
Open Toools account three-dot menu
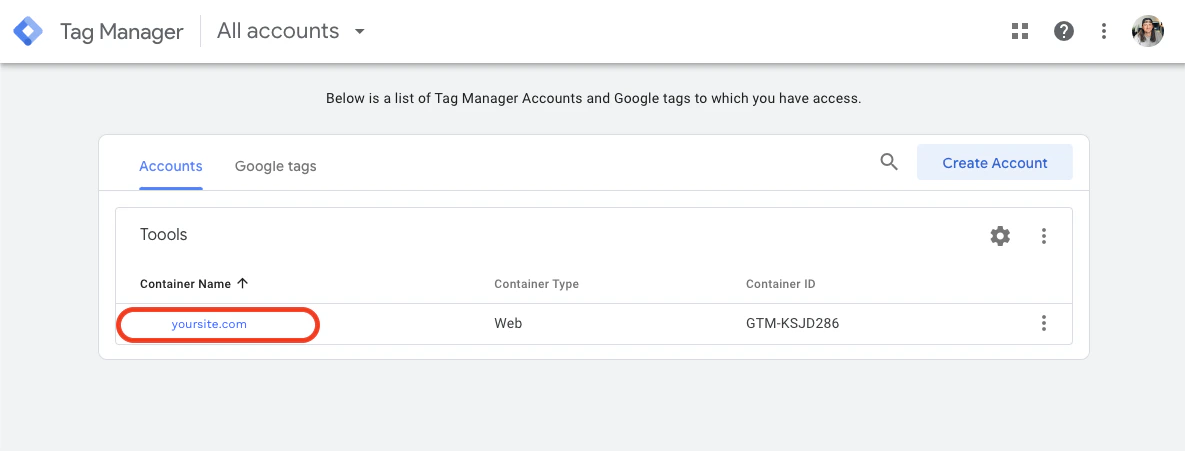[1044, 236]
